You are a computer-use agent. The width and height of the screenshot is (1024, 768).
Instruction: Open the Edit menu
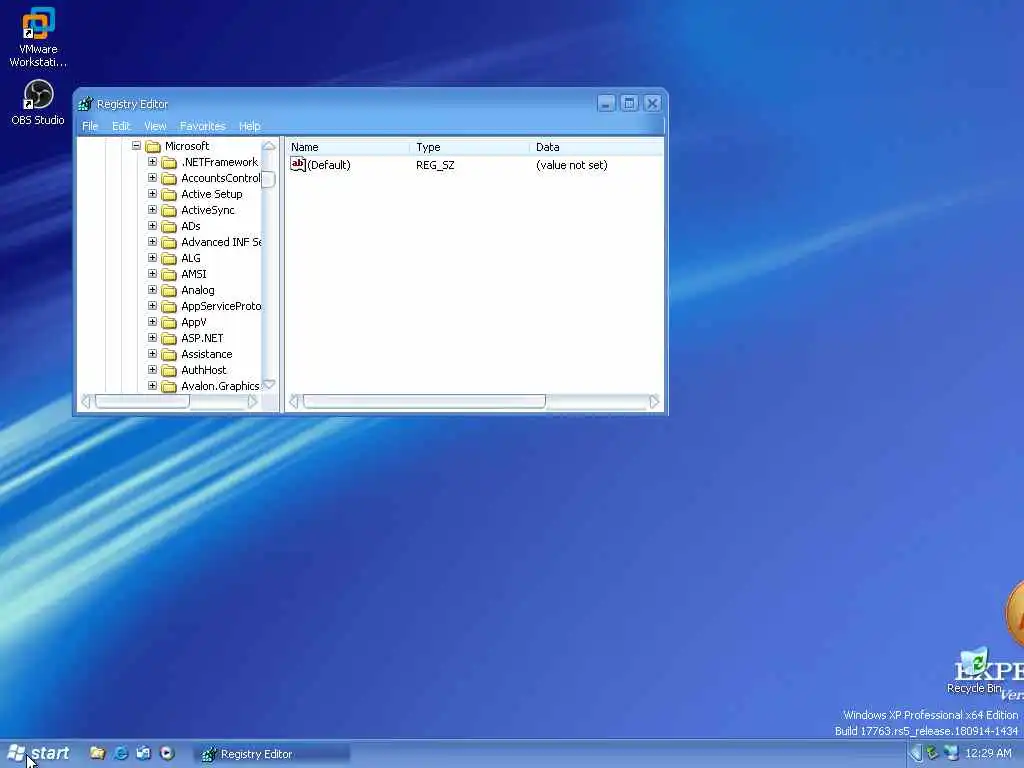pos(121,126)
